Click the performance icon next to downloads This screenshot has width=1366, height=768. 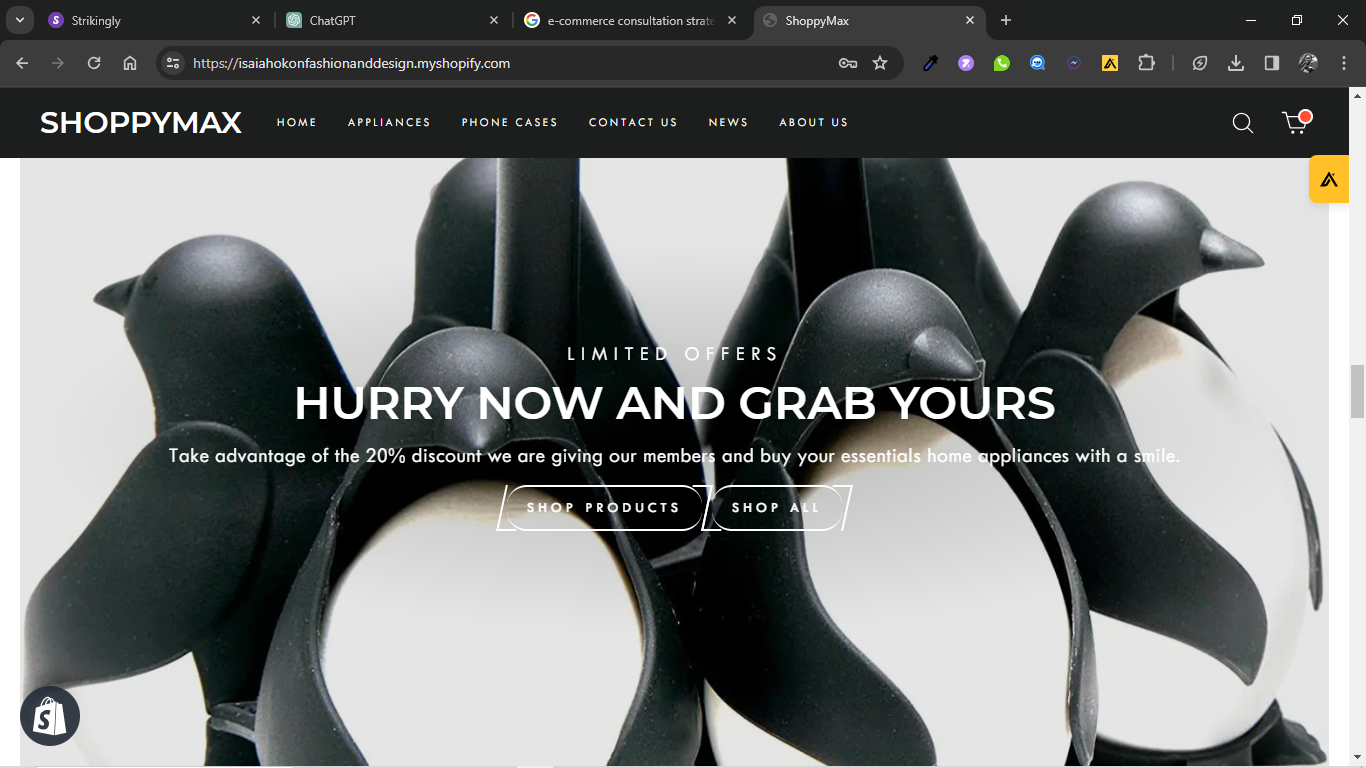(x=1200, y=63)
